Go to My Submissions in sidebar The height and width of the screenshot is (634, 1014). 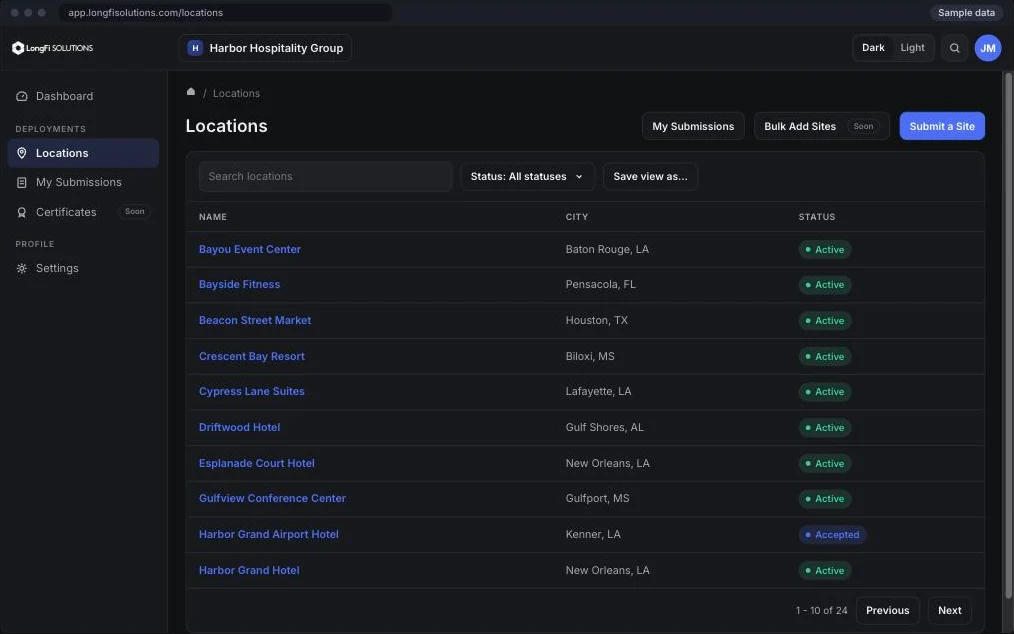[x=83, y=182]
